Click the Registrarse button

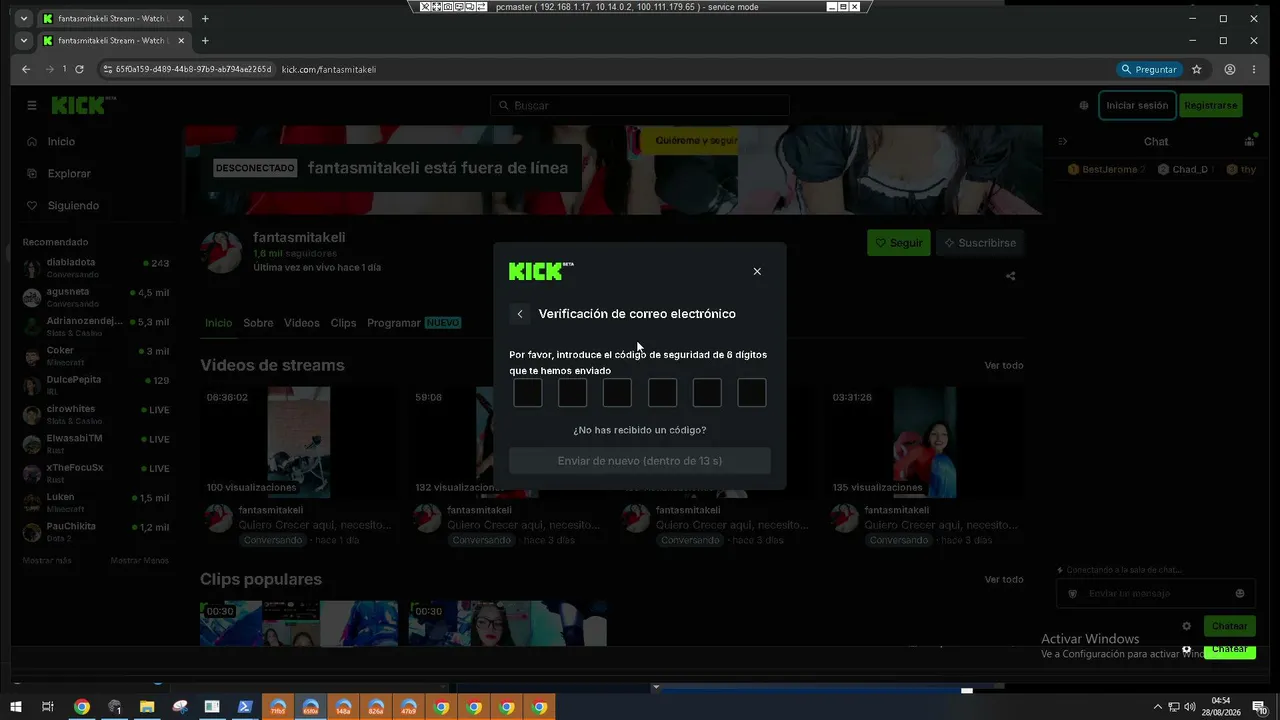[x=1211, y=105]
